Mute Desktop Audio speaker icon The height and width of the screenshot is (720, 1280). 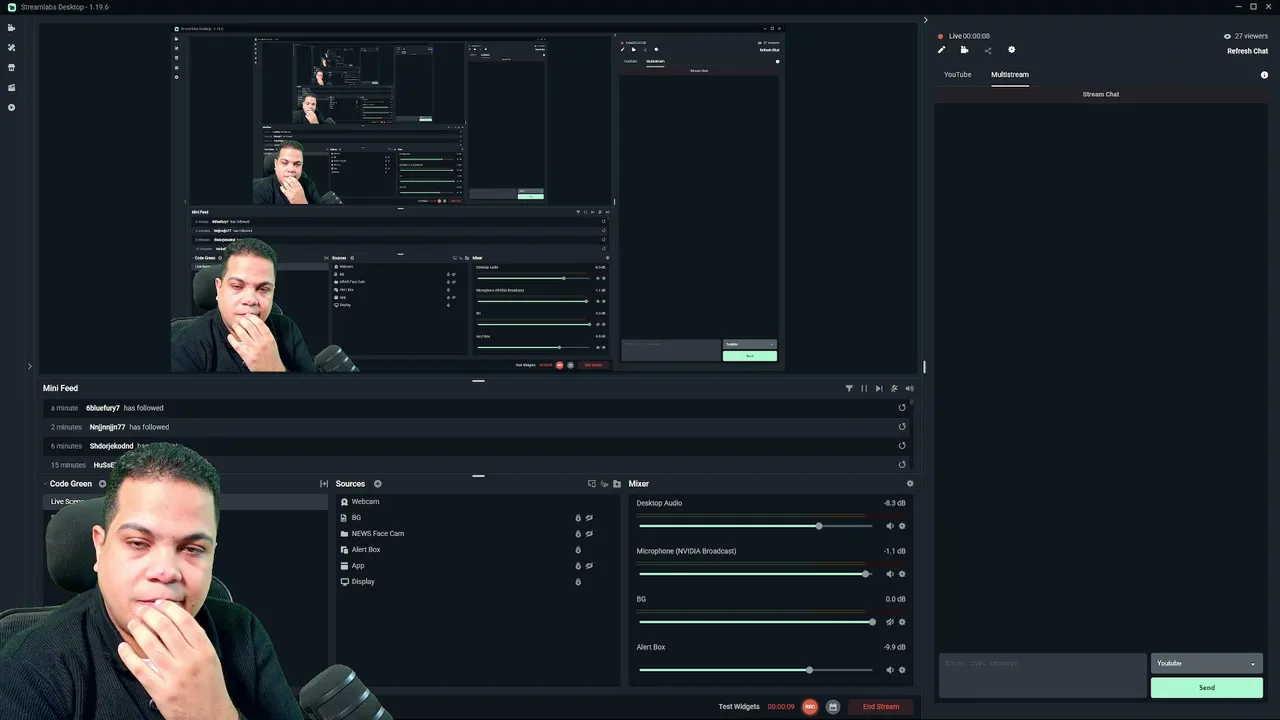[889, 526]
